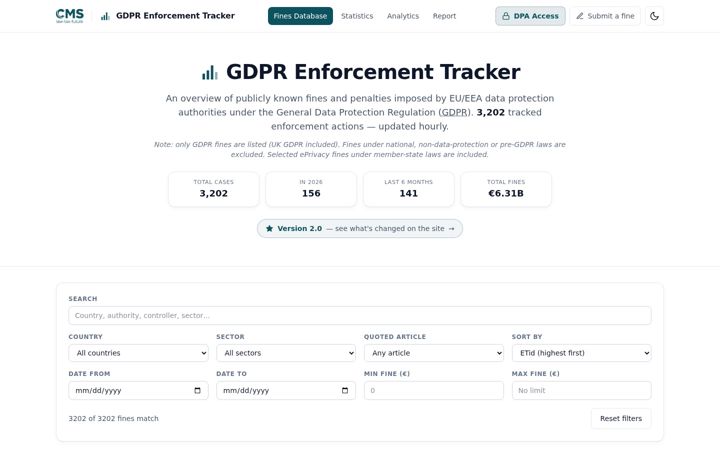Open the Sort By dropdown

[582, 353]
